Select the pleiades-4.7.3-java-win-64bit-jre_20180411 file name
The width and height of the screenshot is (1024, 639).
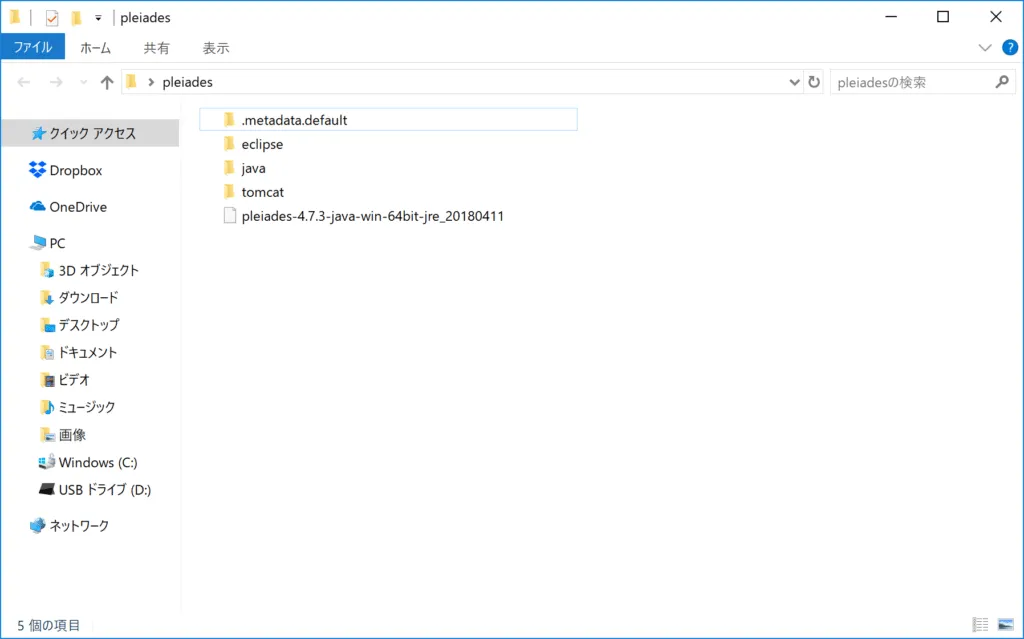pyautogui.click(x=372, y=216)
